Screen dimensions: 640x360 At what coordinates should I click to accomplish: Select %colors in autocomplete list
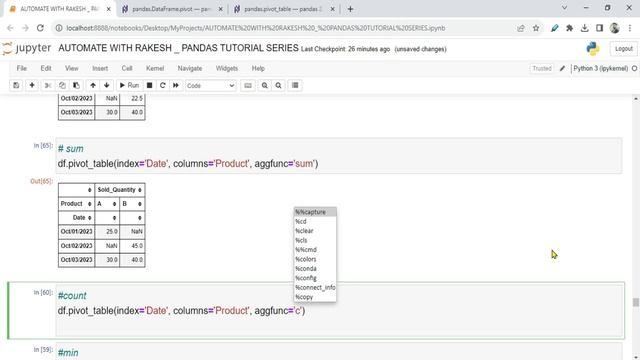click(x=315, y=259)
